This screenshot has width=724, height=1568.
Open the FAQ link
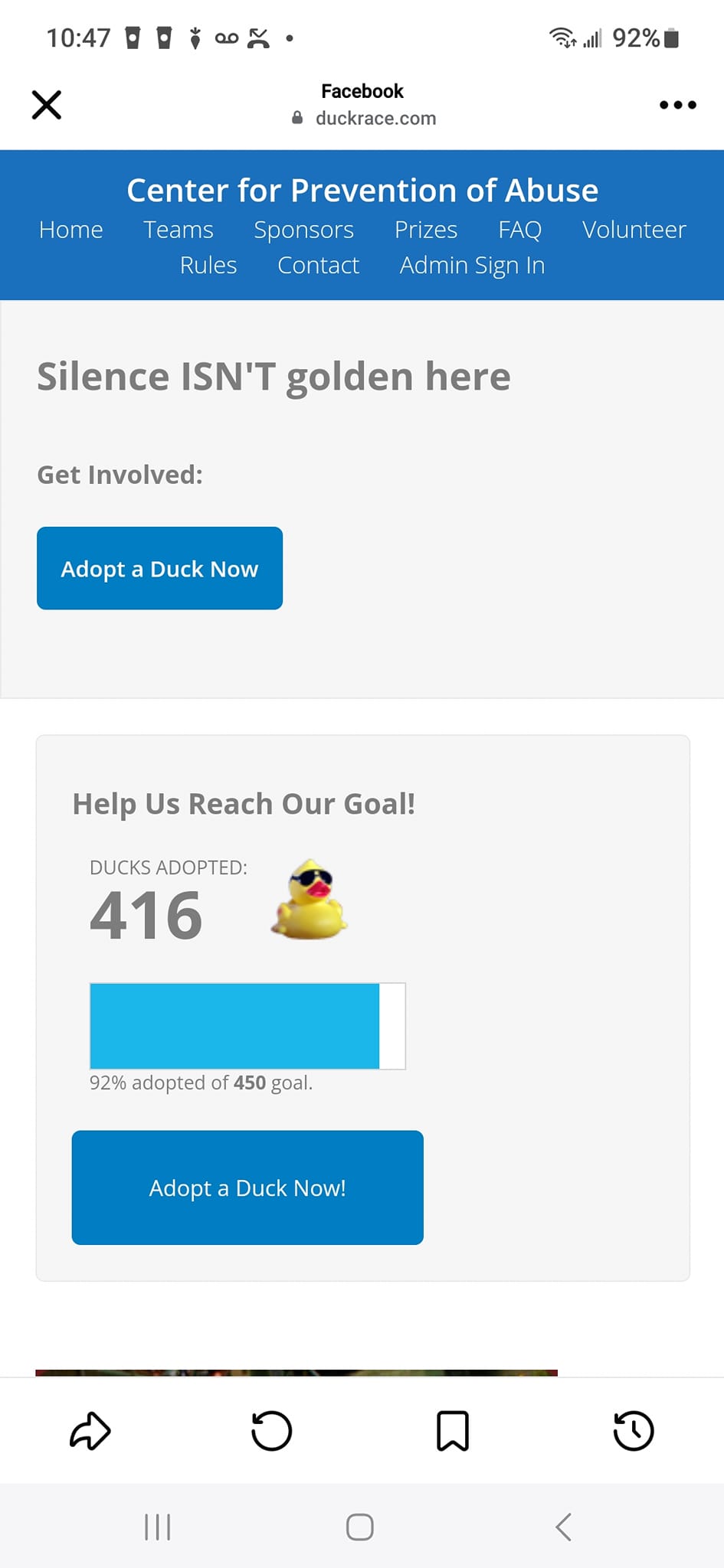tap(520, 230)
